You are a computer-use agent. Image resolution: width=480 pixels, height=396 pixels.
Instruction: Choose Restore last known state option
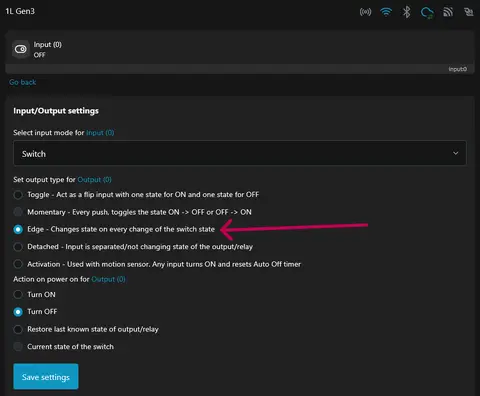pyautogui.click(x=18, y=329)
